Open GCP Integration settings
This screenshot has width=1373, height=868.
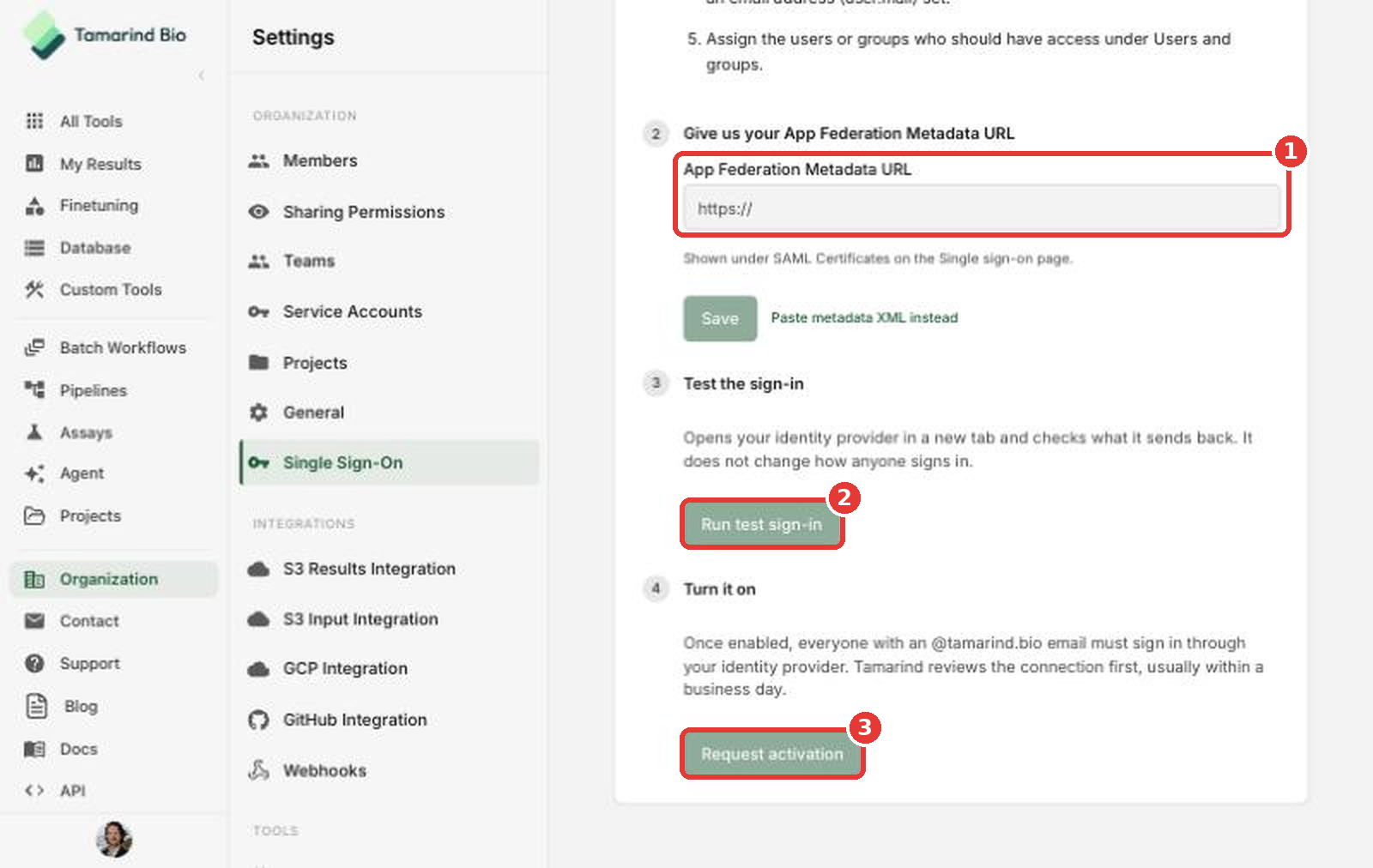[390, 668]
